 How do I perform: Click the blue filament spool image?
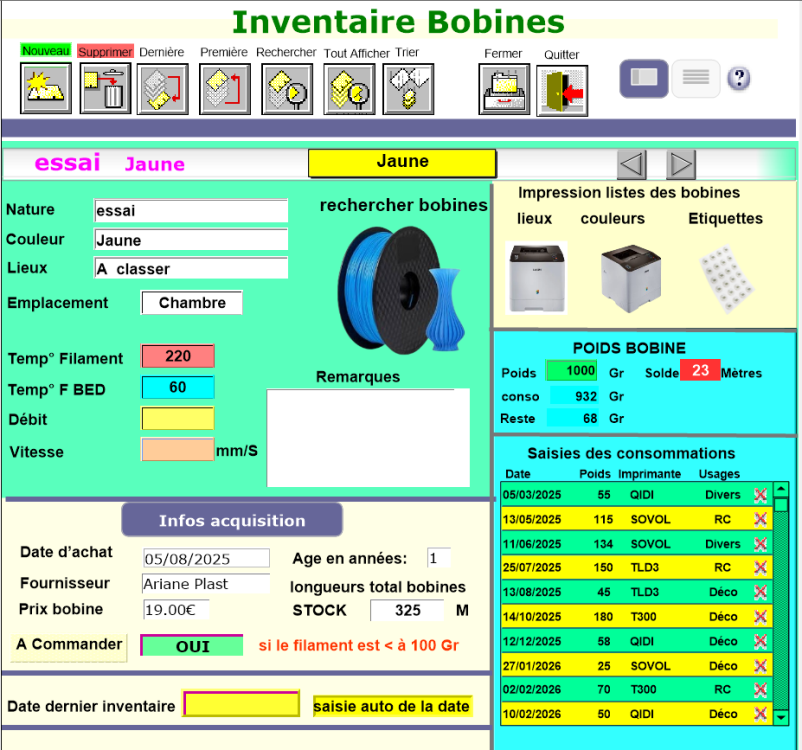pyautogui.click(x=402, y=290)
